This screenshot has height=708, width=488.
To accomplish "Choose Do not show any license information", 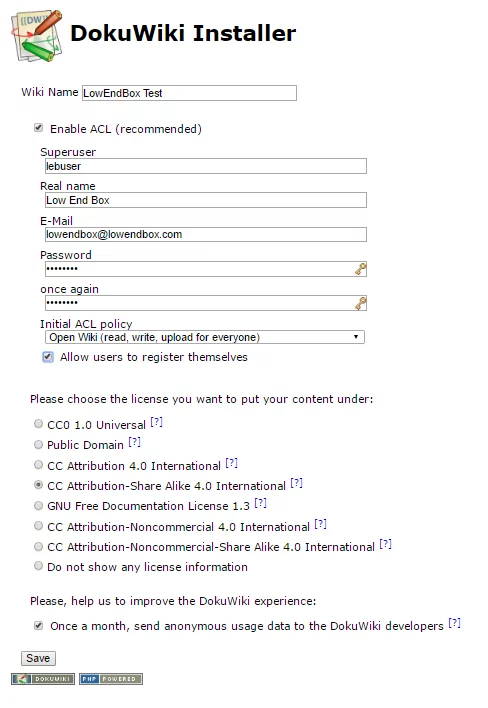I will (x=38, y=566).
